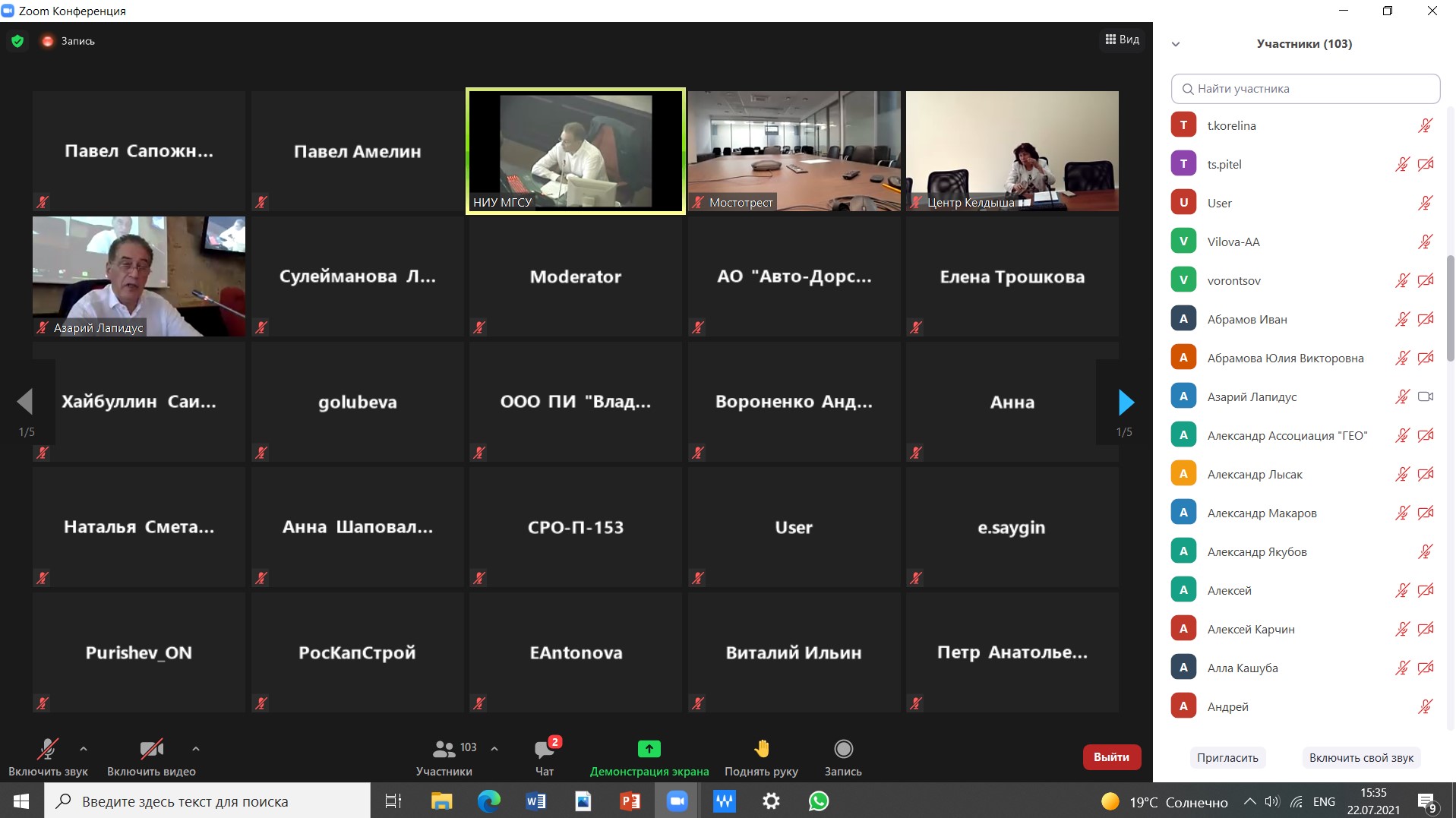
Task: Click the Moderator participant tile
Action: click(x=576, y=276)
